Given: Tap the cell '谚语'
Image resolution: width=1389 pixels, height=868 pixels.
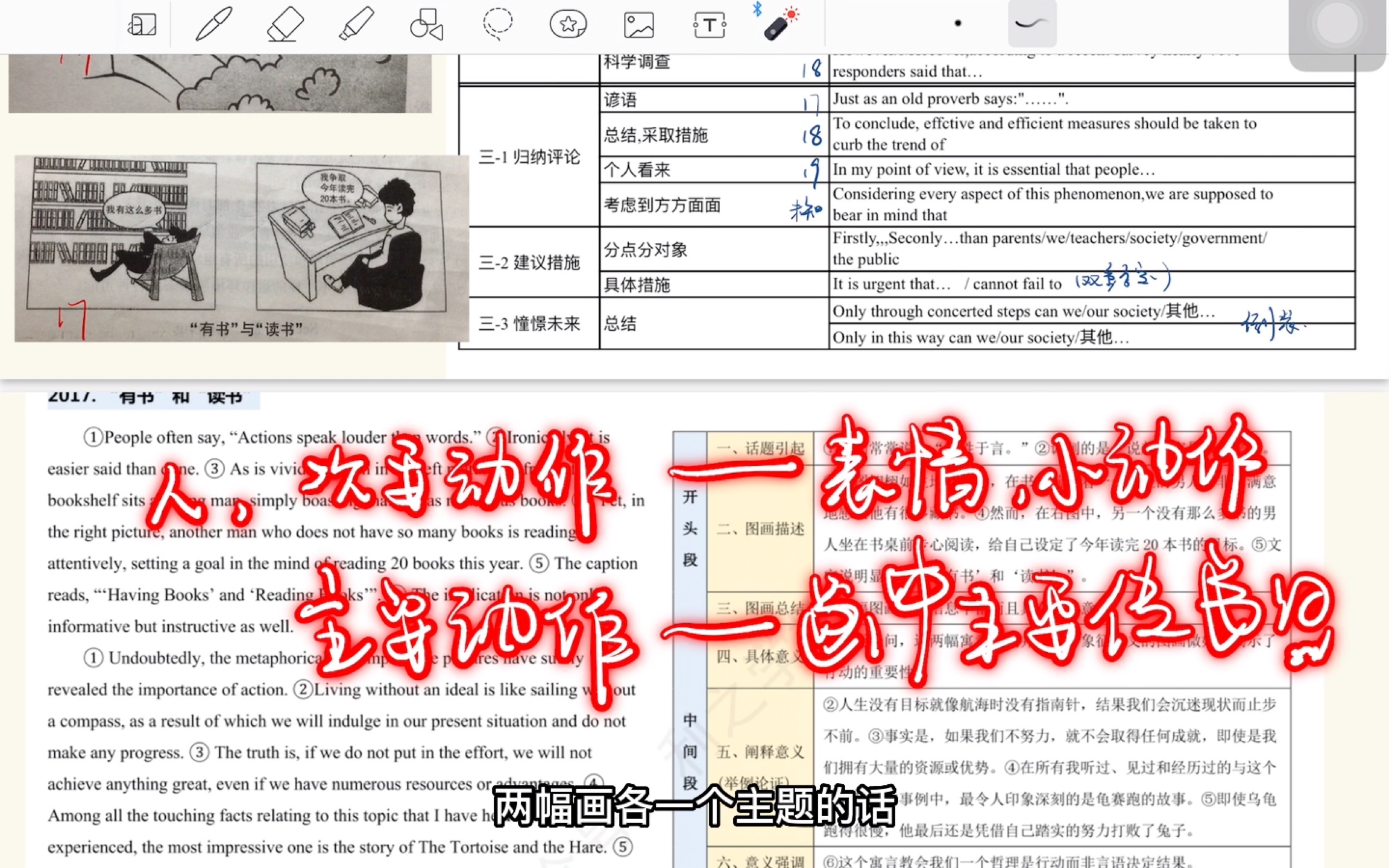Looking at the screenshot, I should [x=714, y=99].
